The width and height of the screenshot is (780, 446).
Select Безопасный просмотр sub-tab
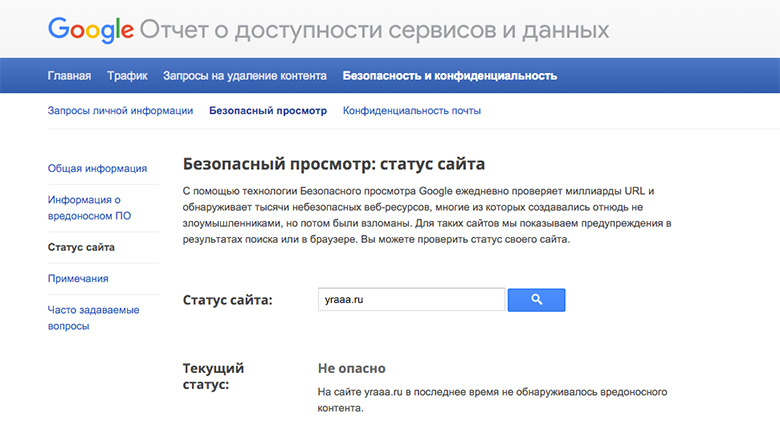268,110
